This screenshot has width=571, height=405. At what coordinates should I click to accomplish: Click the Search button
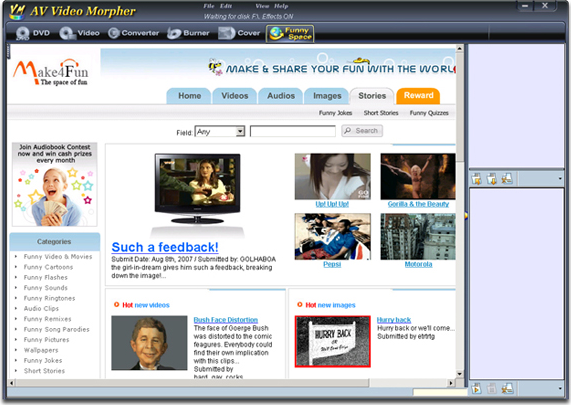(x=362, y=131)
